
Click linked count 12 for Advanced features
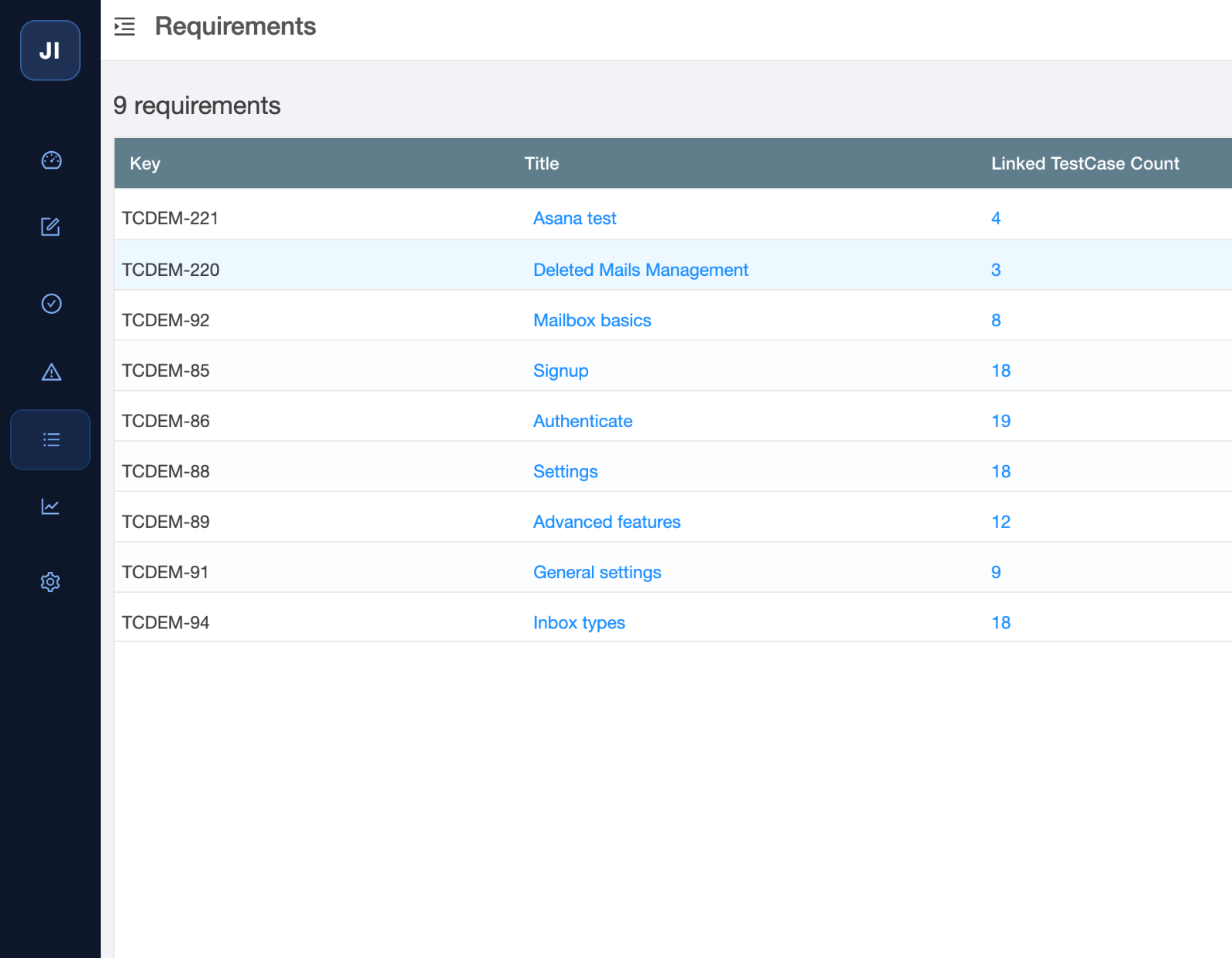[x=1000, y=522]
